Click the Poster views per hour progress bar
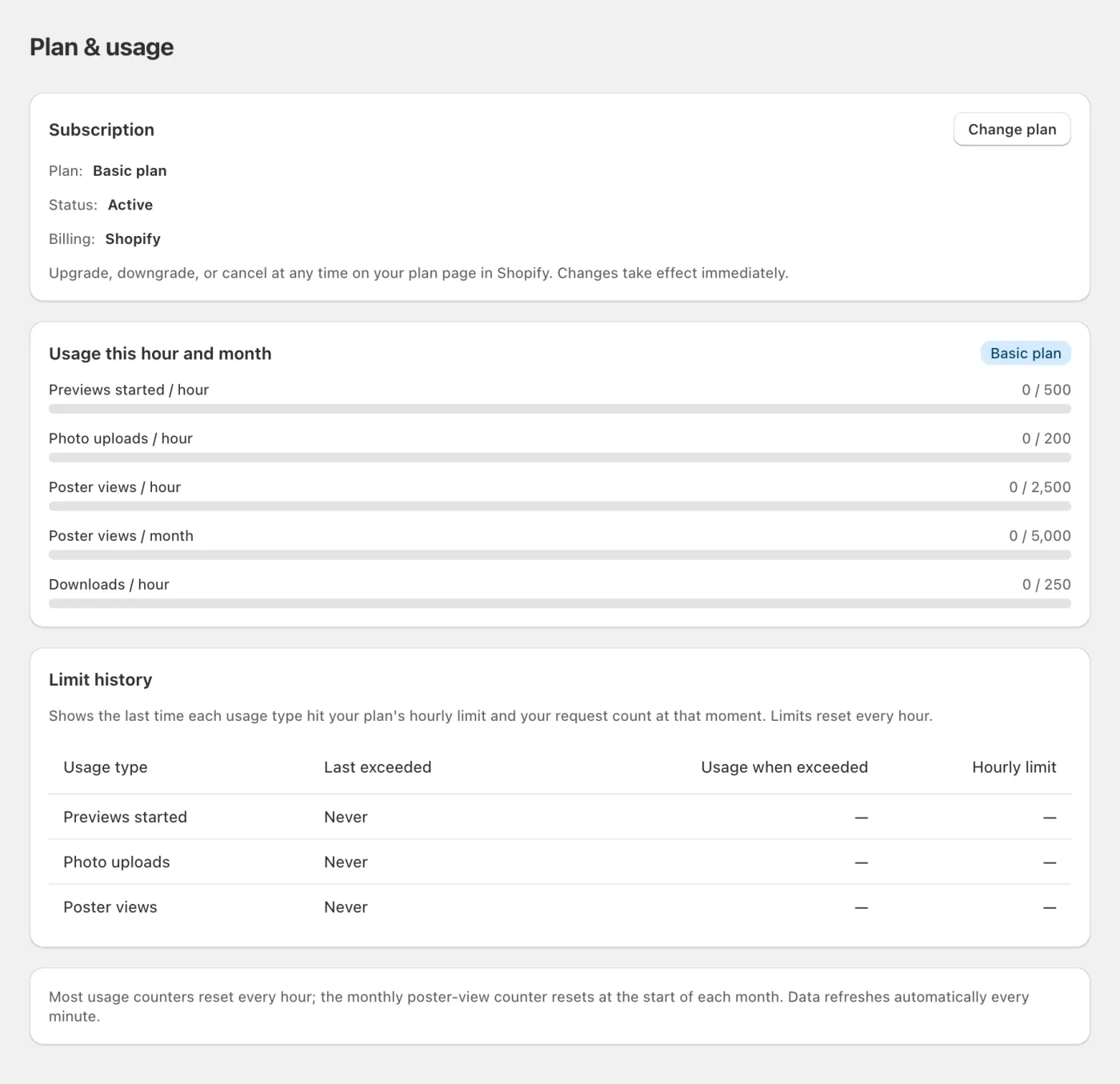Image resolution: width=1120 pixels, height=1084 pixels. coord(560,506)
